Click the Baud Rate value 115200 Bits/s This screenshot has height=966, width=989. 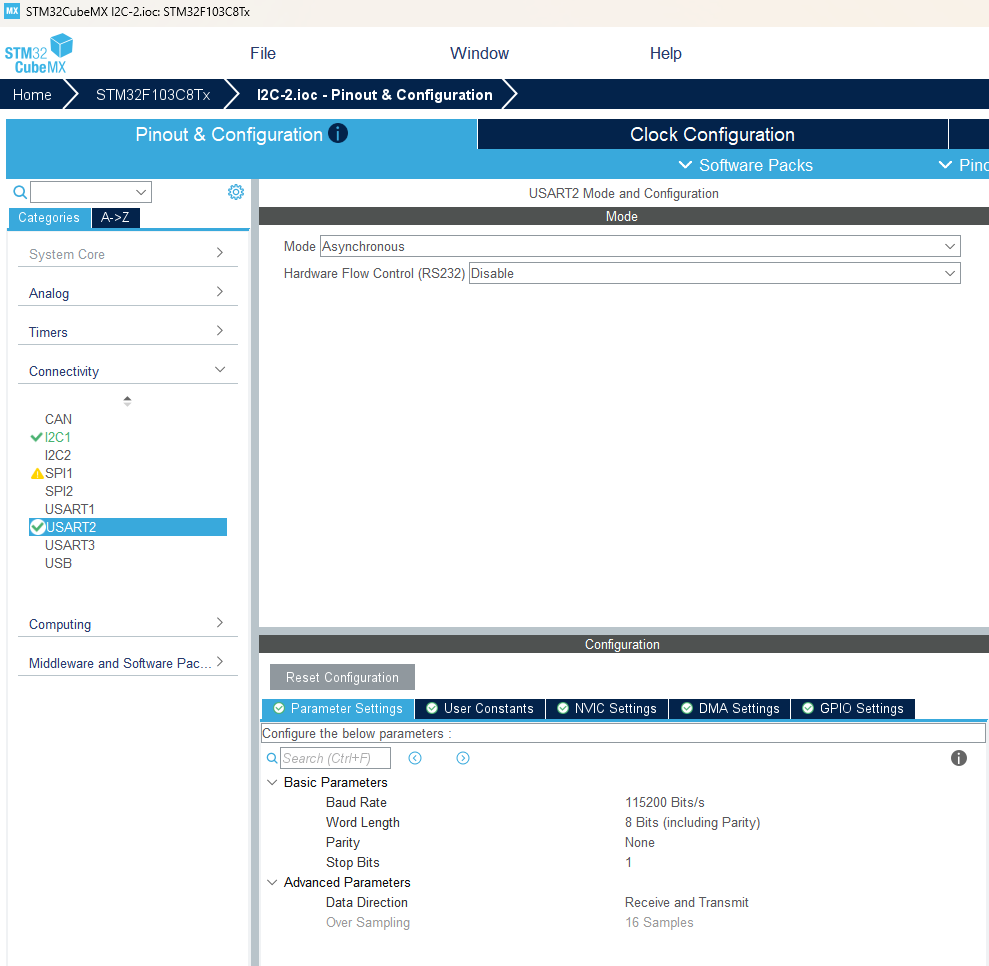coord(665,802)
